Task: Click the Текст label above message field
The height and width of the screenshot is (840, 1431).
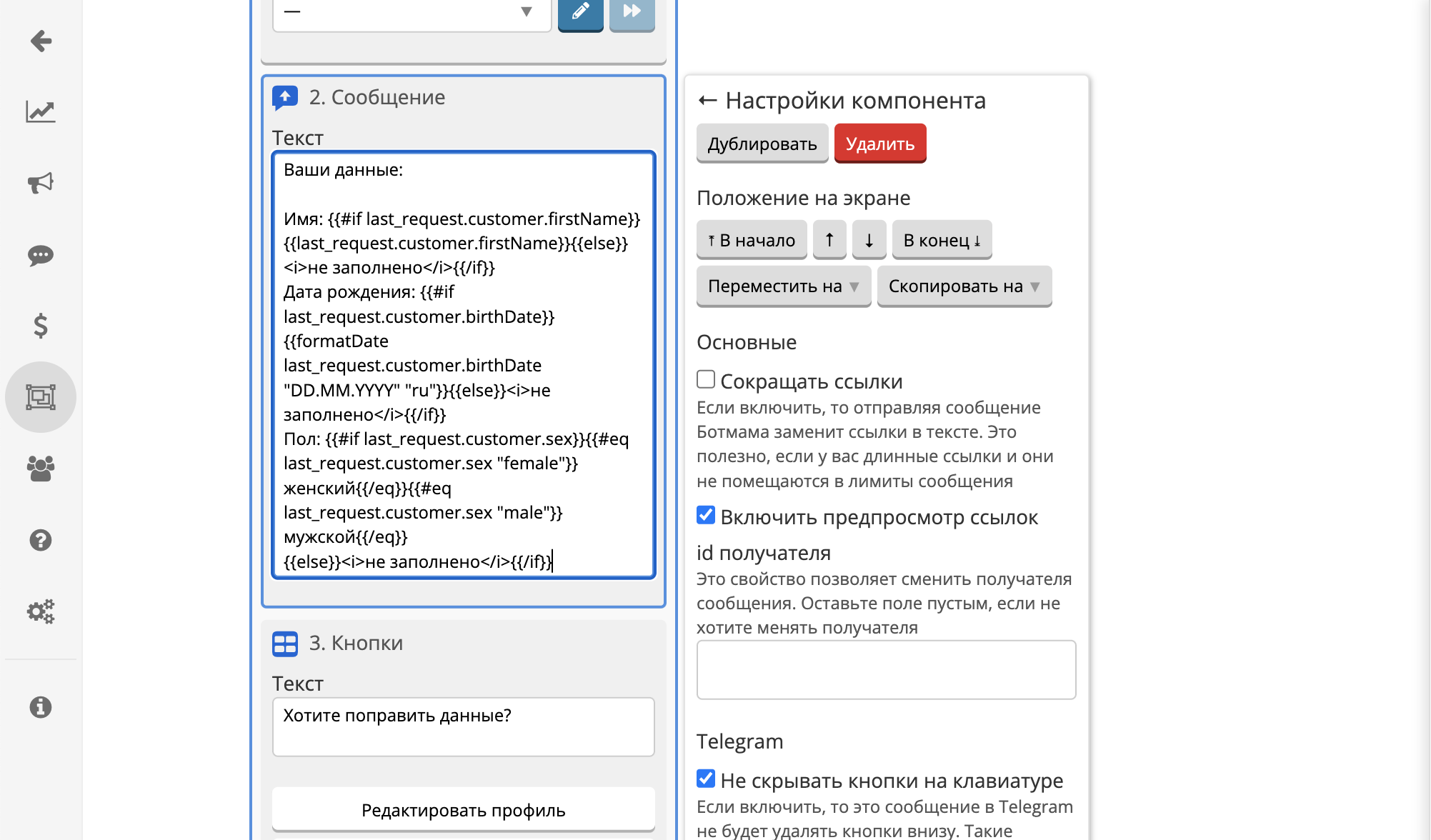Action: (298, 138)
